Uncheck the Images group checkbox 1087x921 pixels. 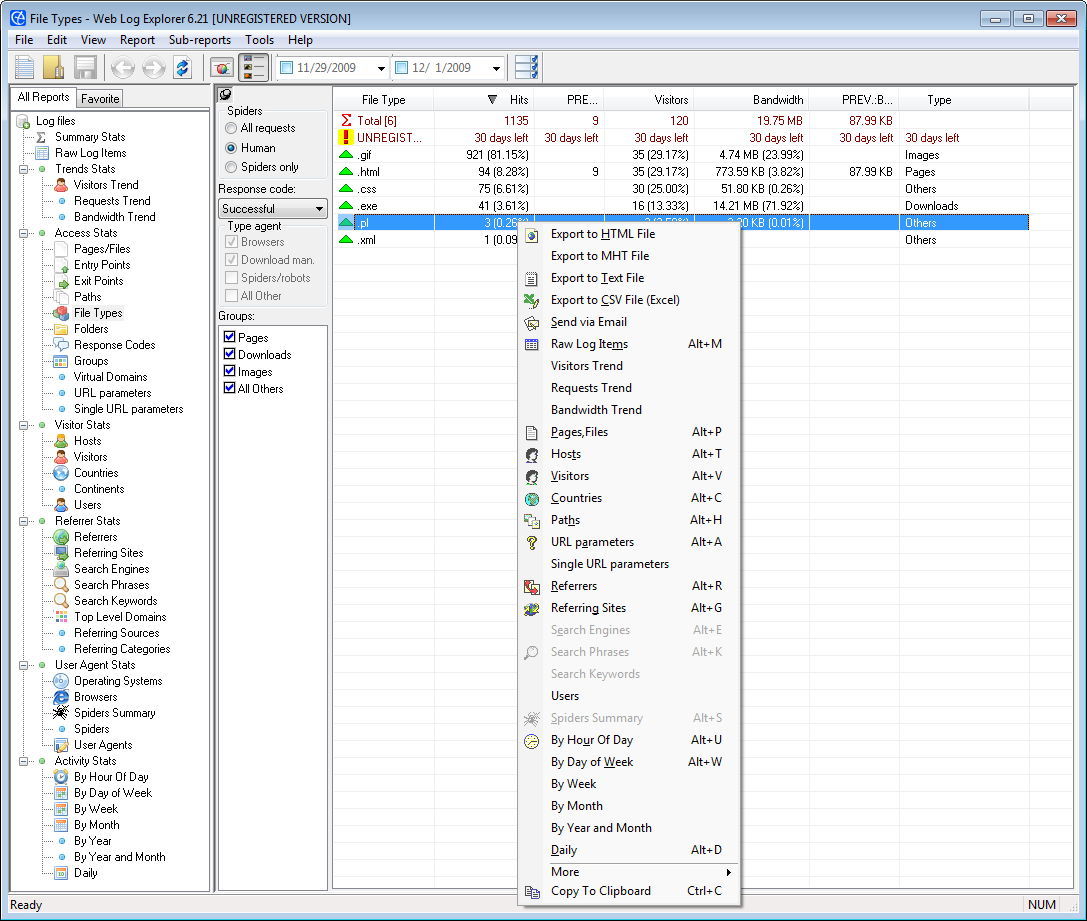pyautogui.click(x=230, y=371)
